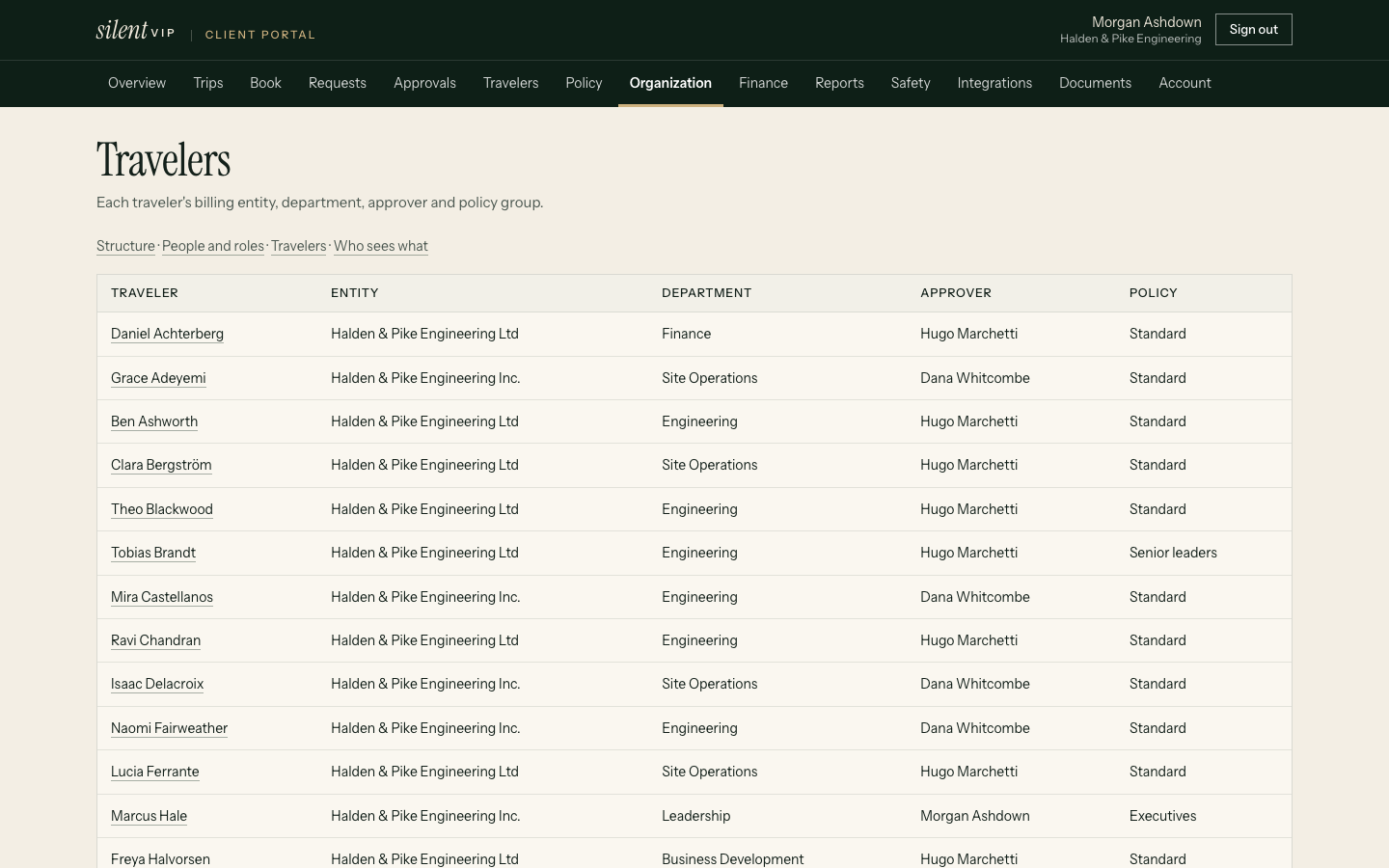The width and height of the screenshot is (1389, 868).
Task: Select the Organization tab
Action: point(670,83)
